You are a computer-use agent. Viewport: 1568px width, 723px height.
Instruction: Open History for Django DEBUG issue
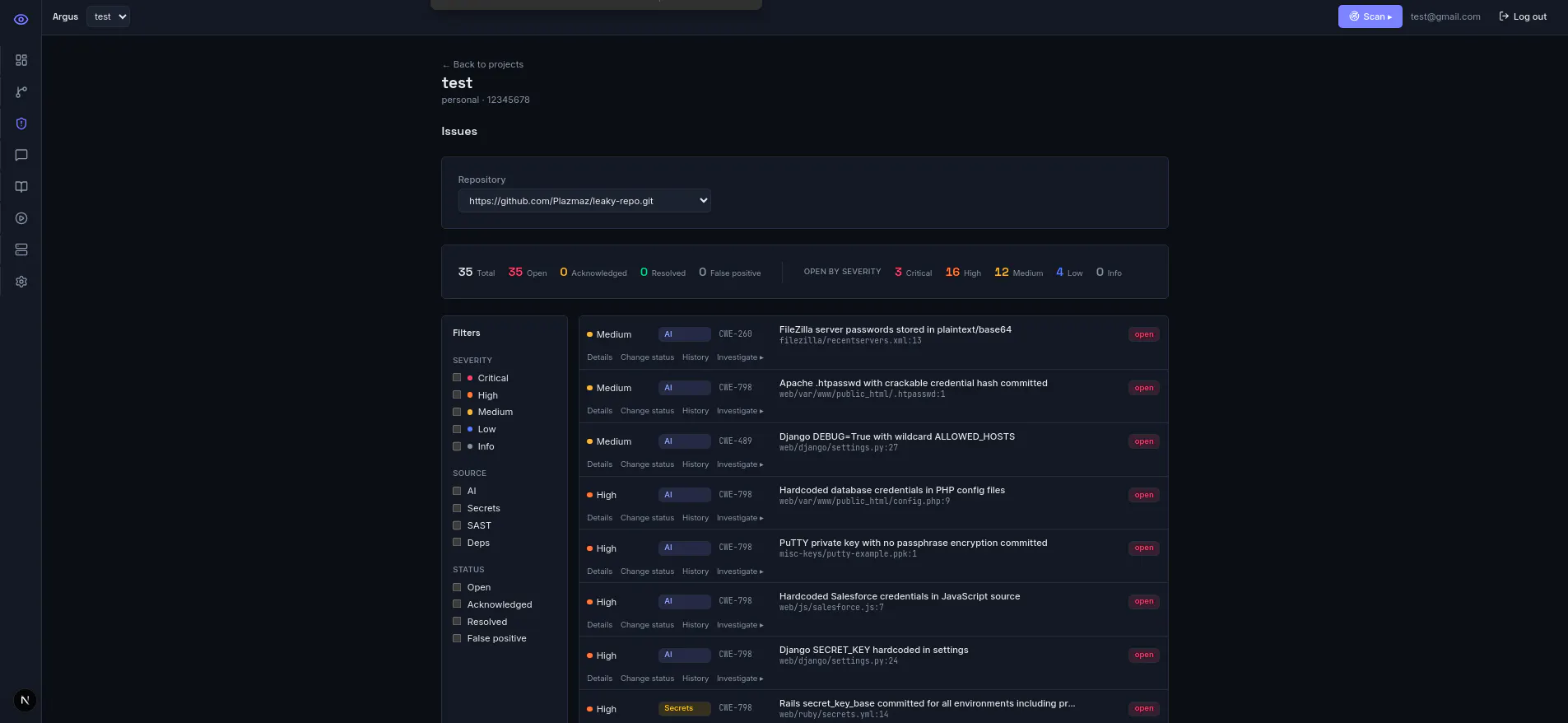click(x=696, y=464)
